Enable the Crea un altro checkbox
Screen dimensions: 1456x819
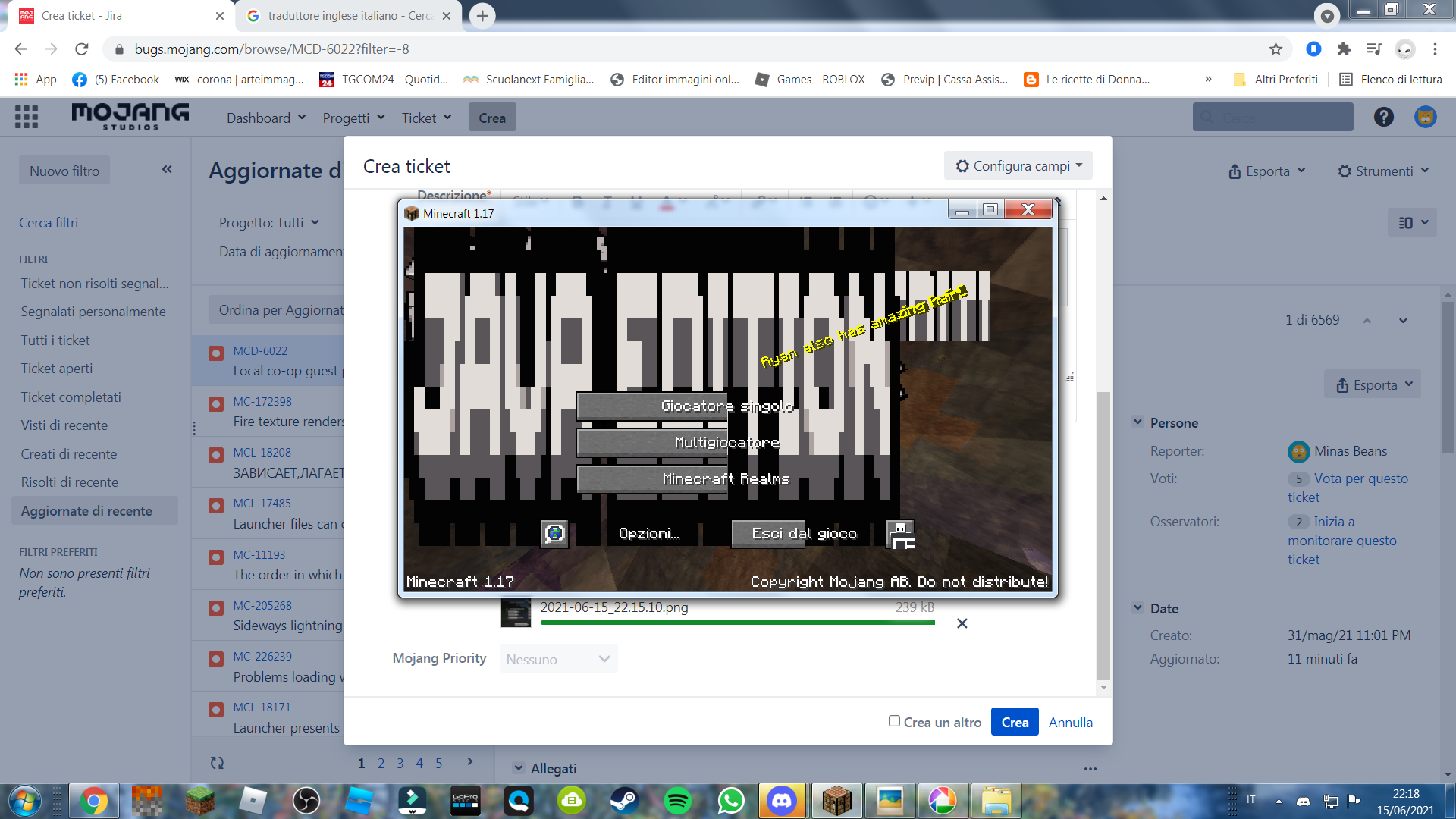click(x=894, y=721)
